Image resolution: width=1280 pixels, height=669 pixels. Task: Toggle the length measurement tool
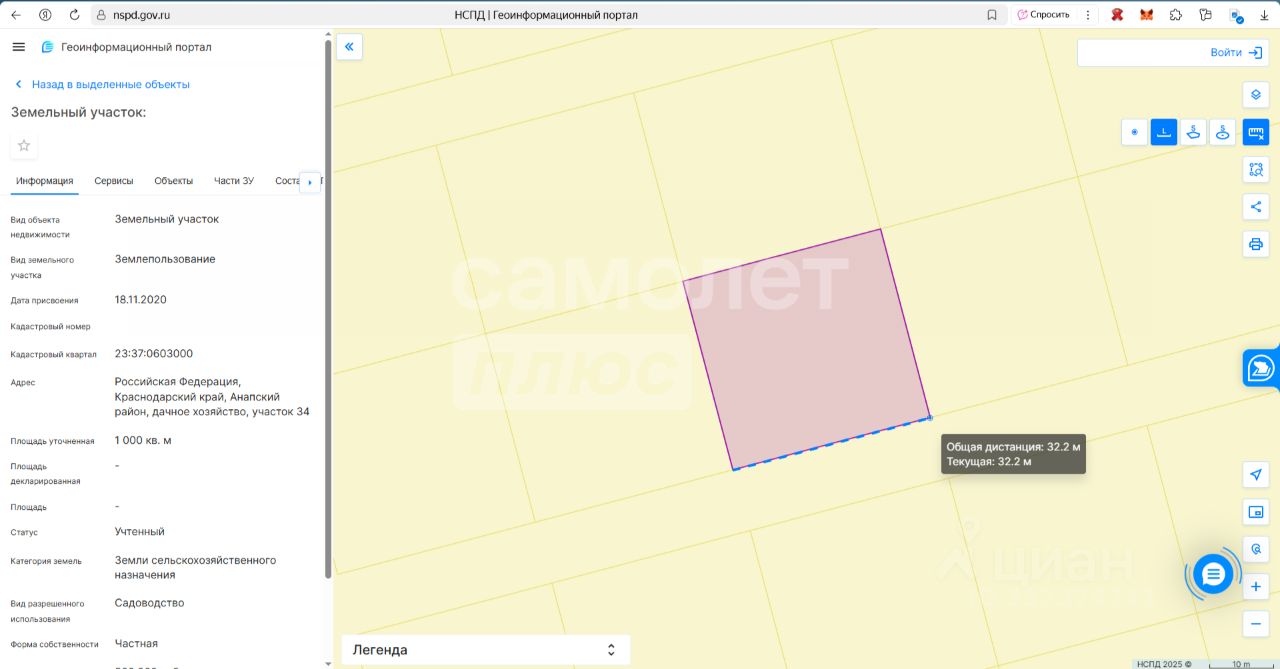tap(1164, 132)
